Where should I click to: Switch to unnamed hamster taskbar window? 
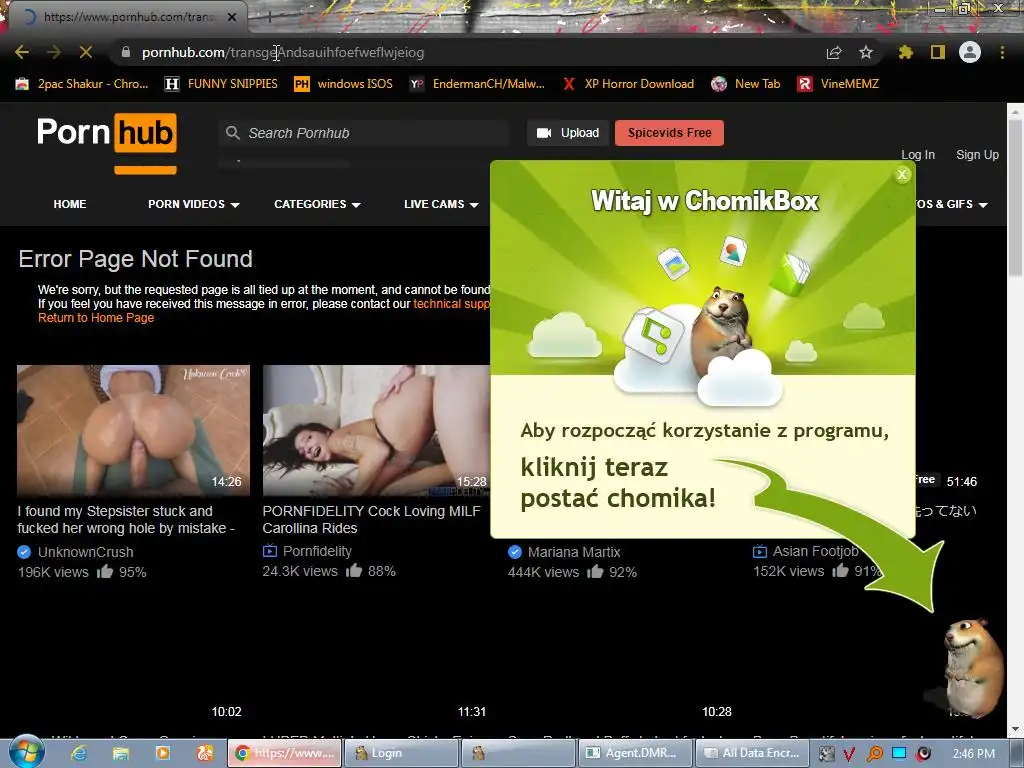pos(519,754)
